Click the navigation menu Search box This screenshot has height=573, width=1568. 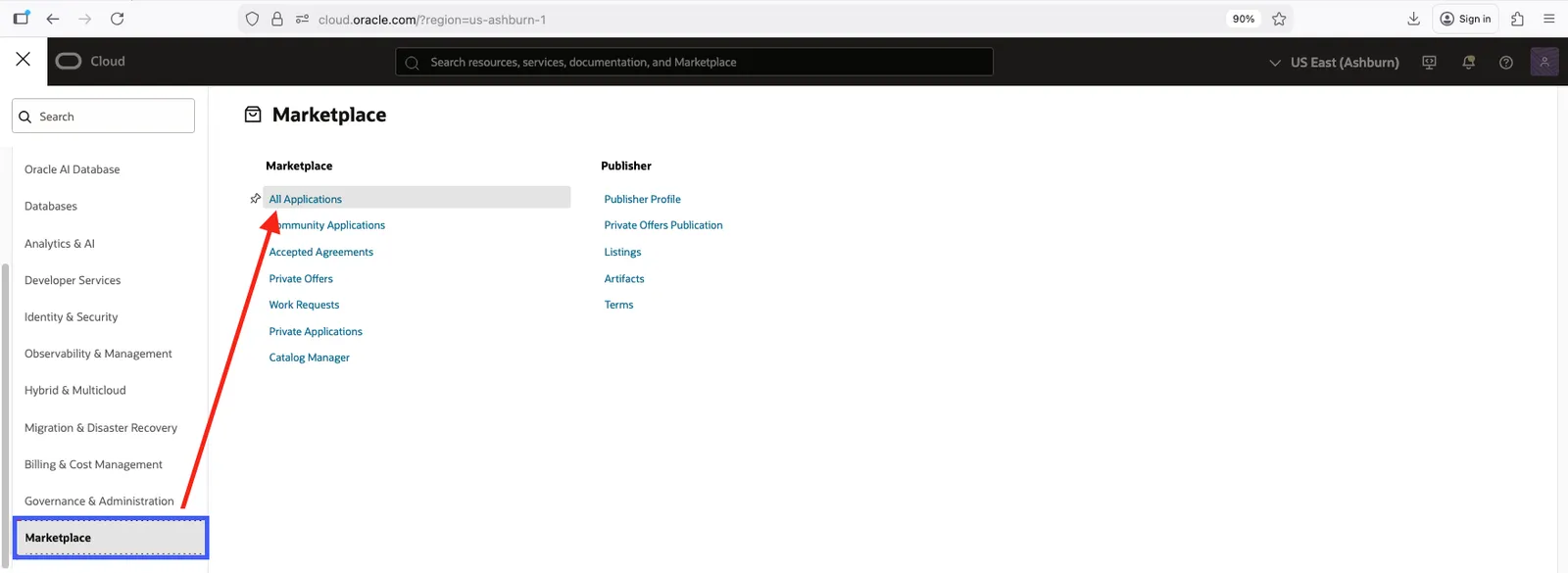point(103,116)
